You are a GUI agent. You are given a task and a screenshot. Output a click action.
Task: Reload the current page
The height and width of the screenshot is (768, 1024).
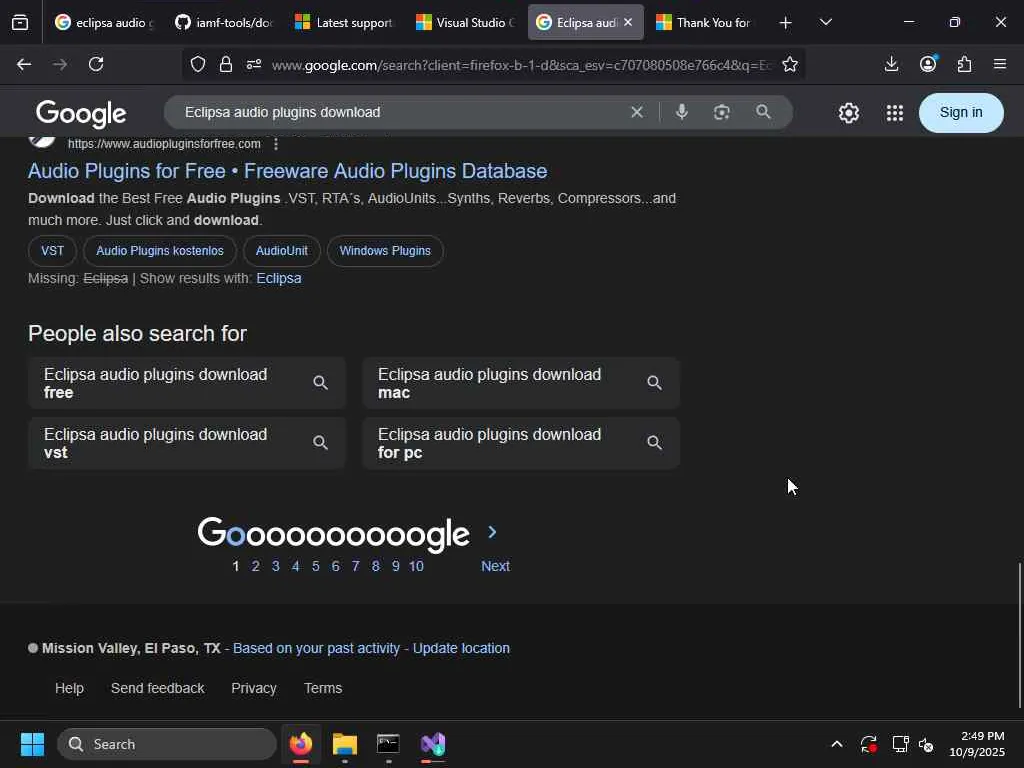(x=96, y=64)
